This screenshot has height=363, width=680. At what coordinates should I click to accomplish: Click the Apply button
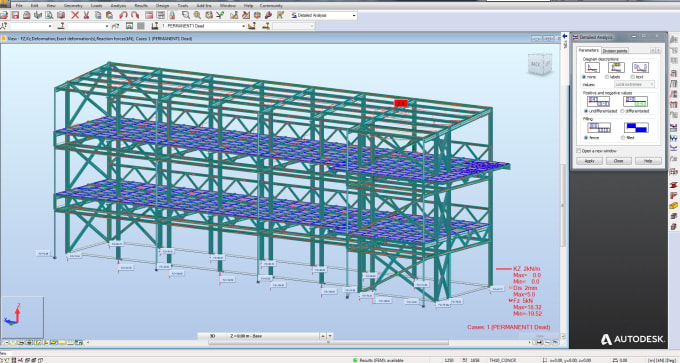[589, 161]
